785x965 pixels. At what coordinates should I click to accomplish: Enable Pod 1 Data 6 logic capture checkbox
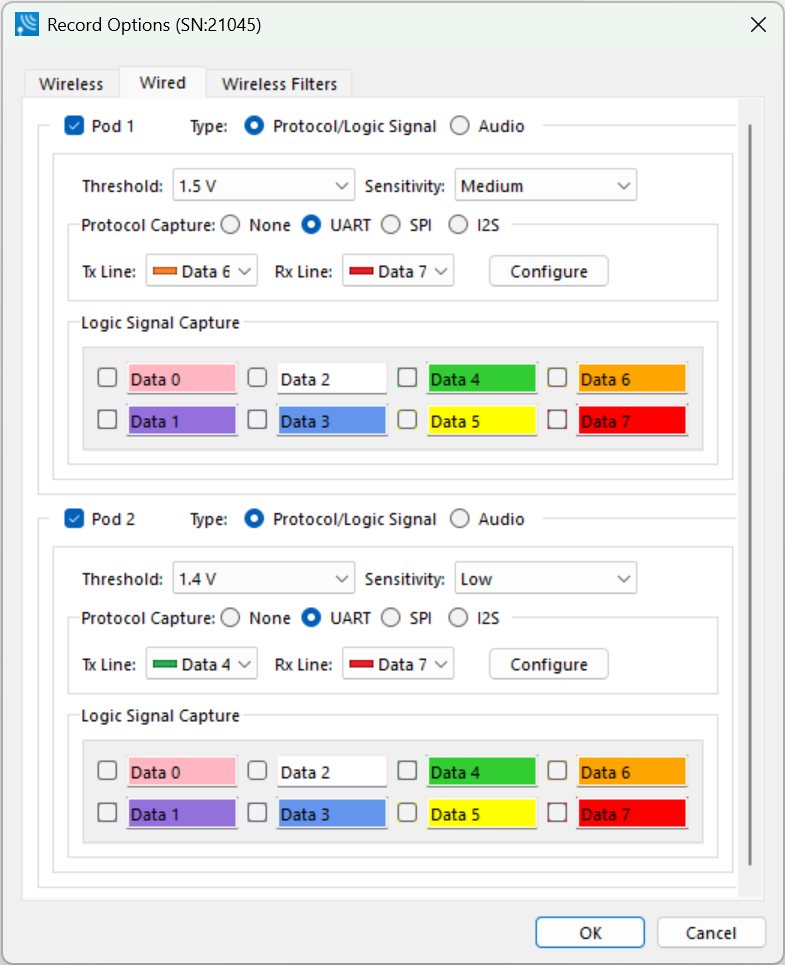pos(557,377)
